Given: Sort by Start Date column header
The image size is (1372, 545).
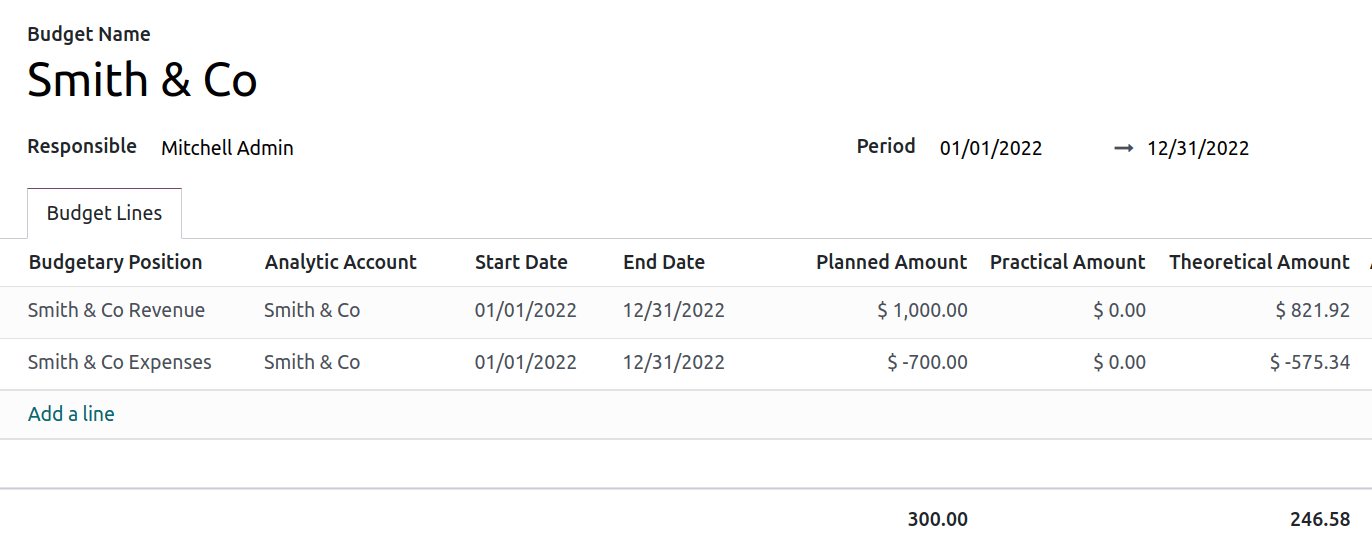Looking at the screenshot, I should click(x=521, y=262).
